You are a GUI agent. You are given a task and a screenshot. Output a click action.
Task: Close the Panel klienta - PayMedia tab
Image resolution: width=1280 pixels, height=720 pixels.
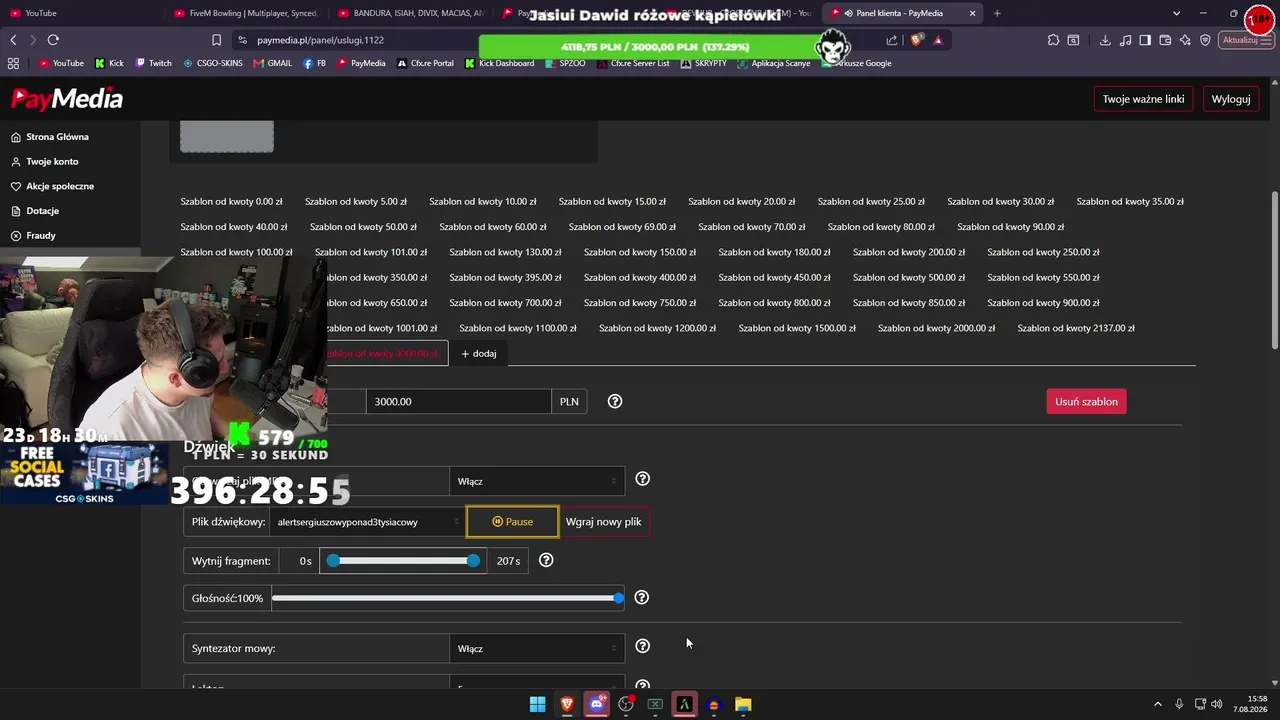pyautogui.click(x=972, y=13)
